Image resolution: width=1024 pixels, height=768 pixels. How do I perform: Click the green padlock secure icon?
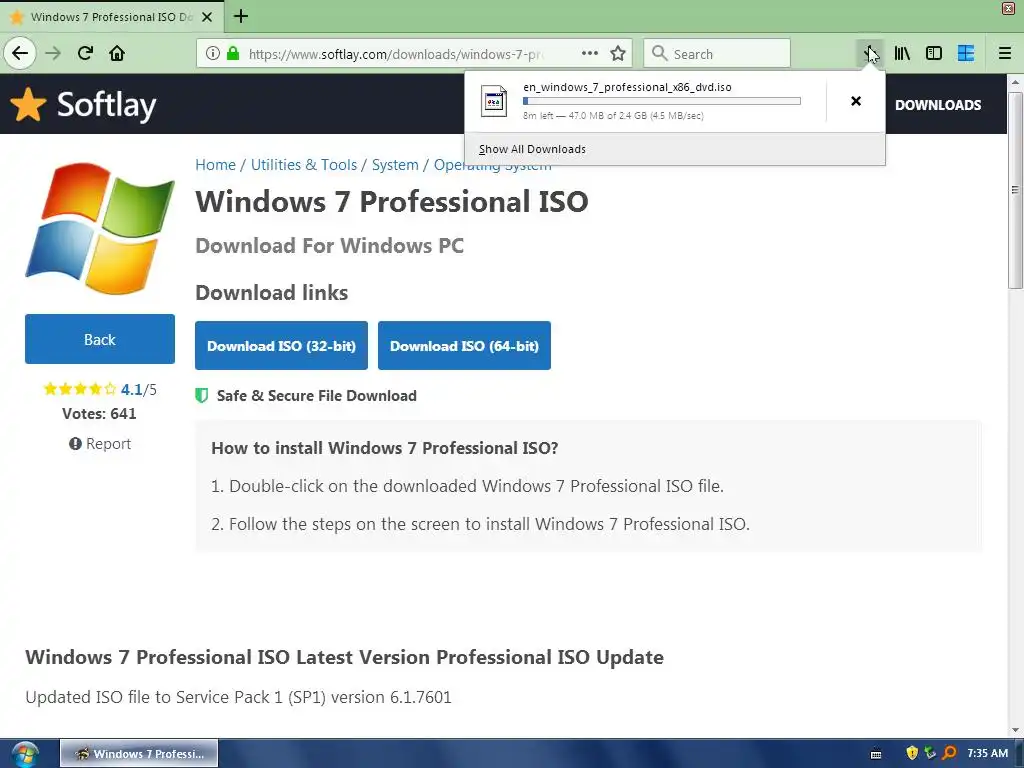[x=232, y=53]
